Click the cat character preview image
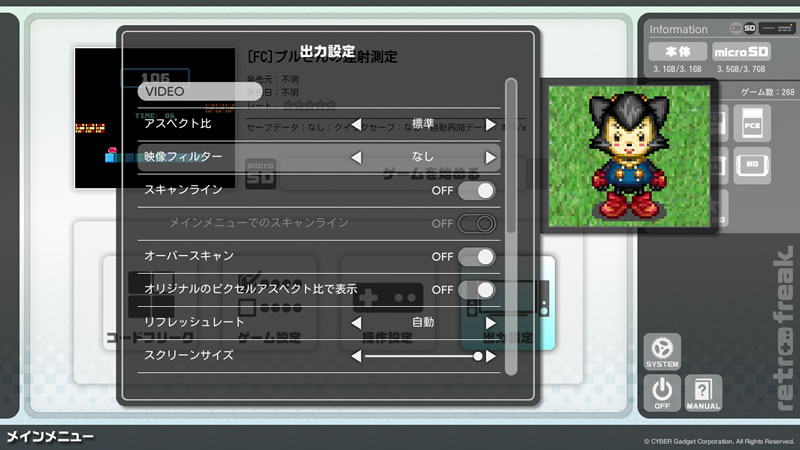This screenshot has width=800, height=450. tap(630, 155)
